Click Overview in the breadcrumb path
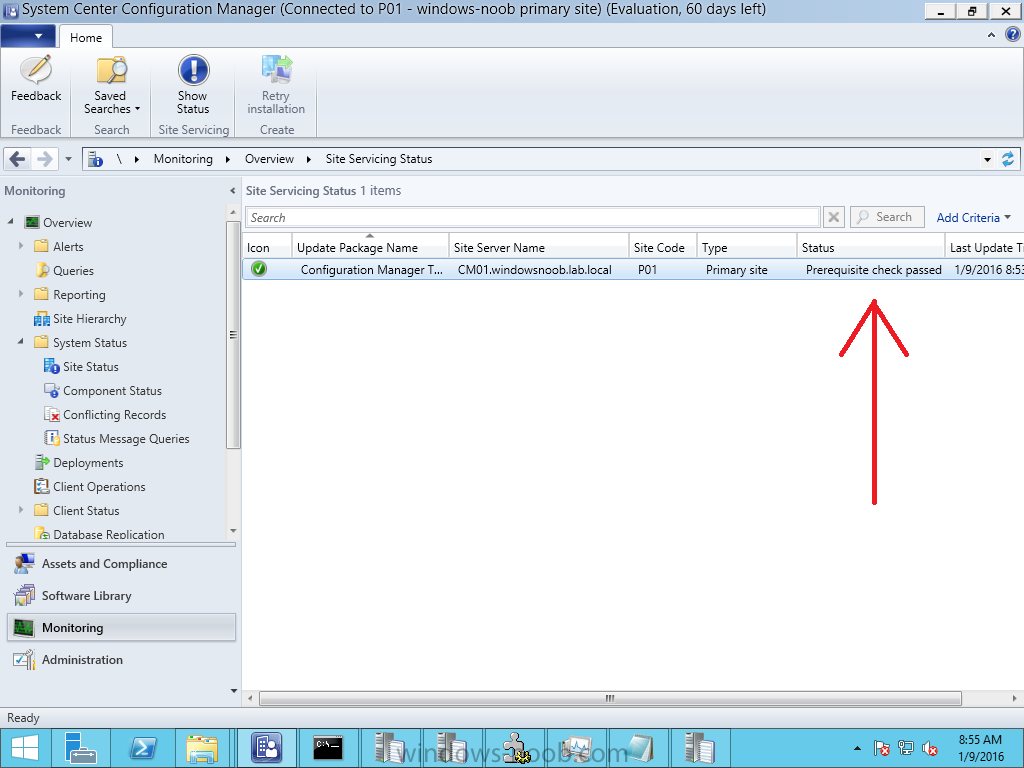 coord(269,159)
